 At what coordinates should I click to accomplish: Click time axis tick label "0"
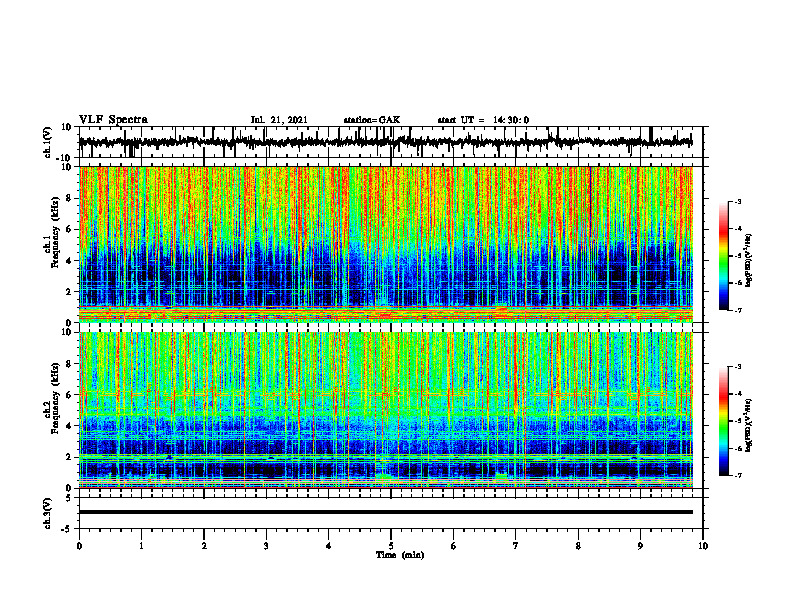click(79, 546)
